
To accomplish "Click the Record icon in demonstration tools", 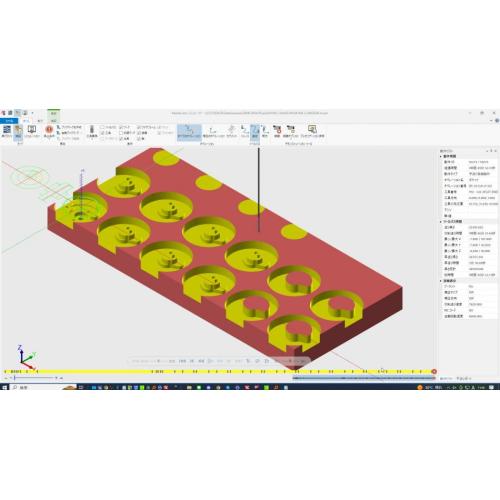I will [x=277, y=132].
